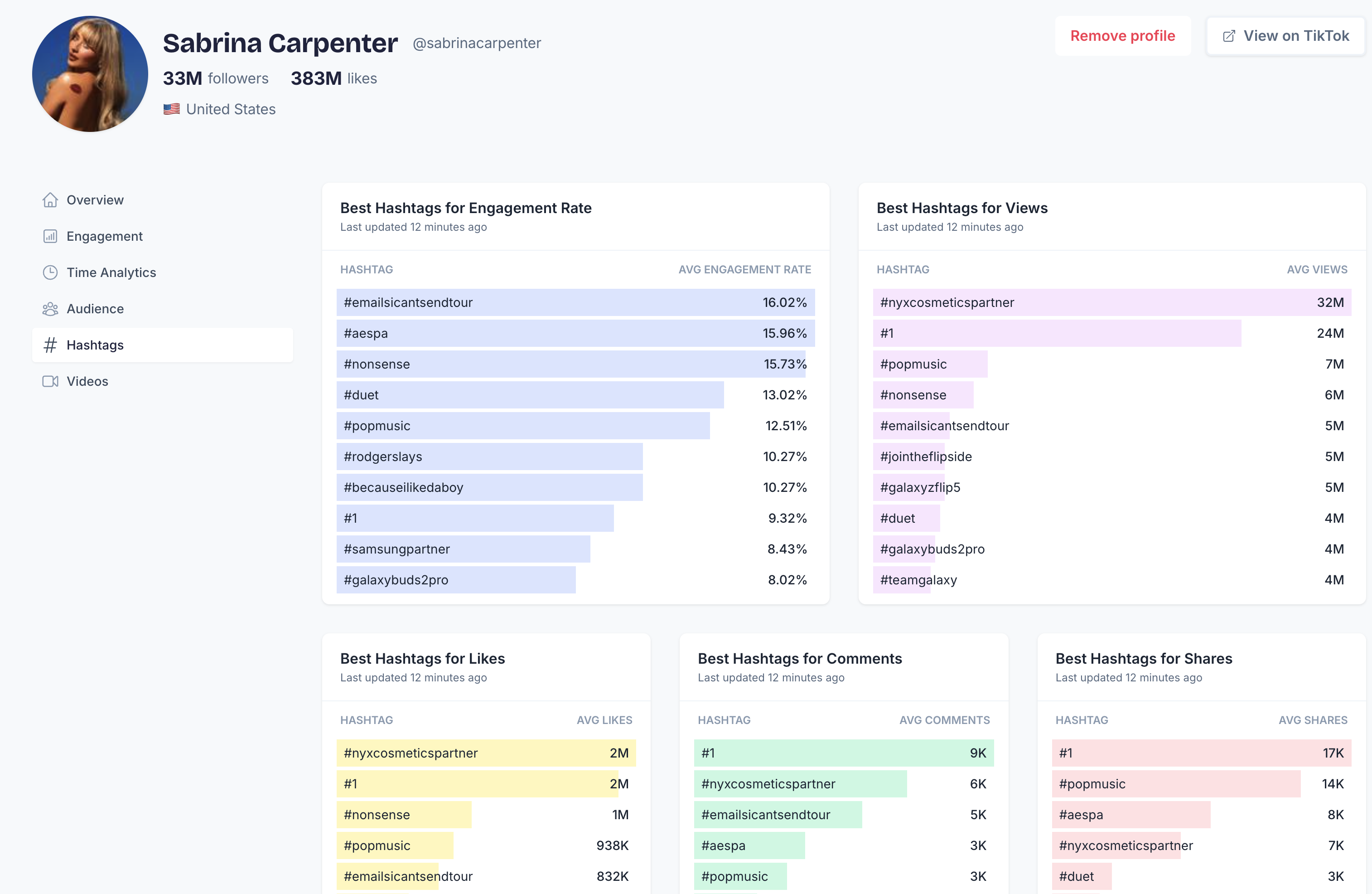Select the #emailsicantsendtour engagement rate row
Viewport: 1372px width, 894px height.
point(575,302)
